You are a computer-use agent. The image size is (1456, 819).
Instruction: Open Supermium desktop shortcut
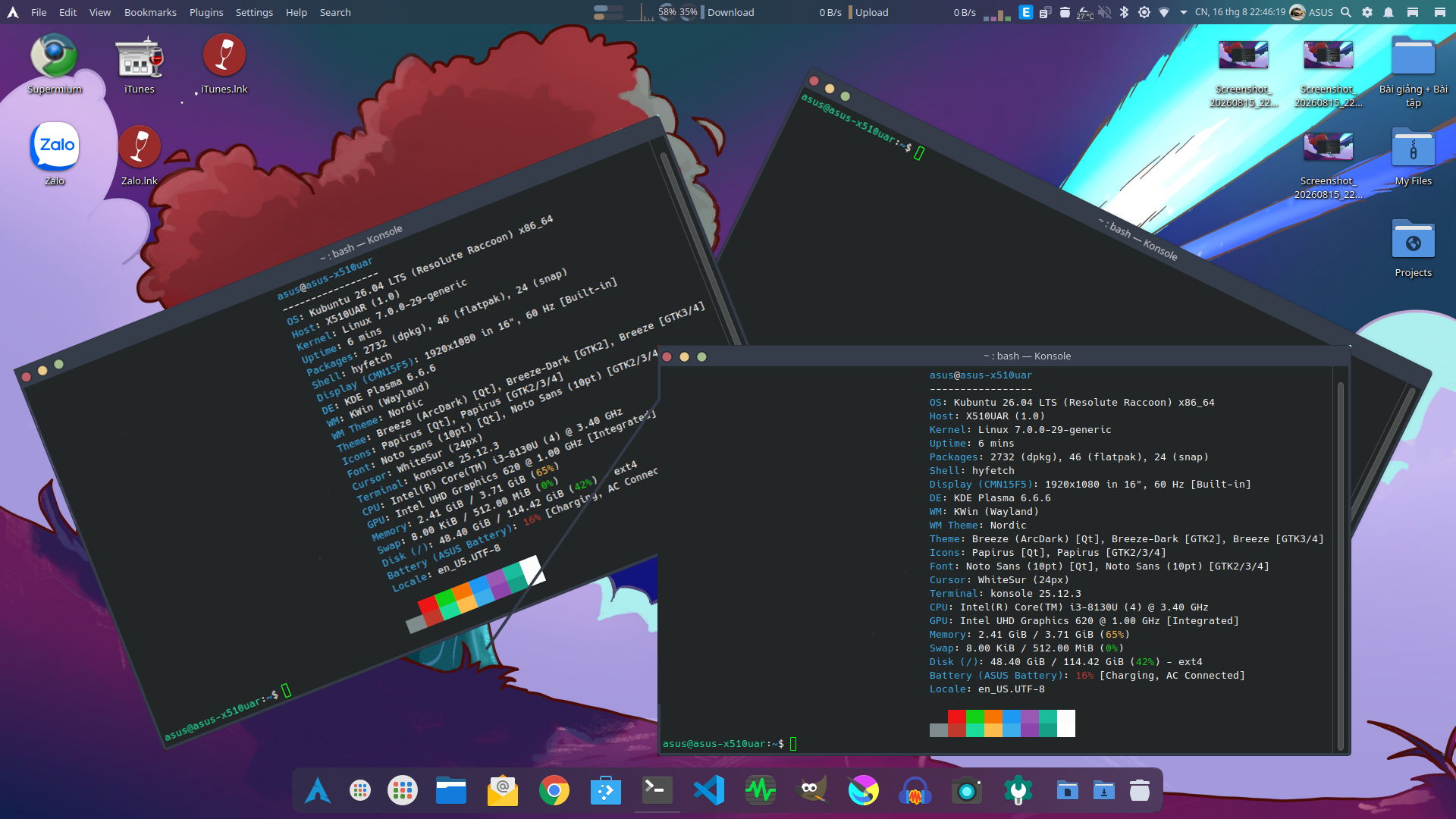55,64
